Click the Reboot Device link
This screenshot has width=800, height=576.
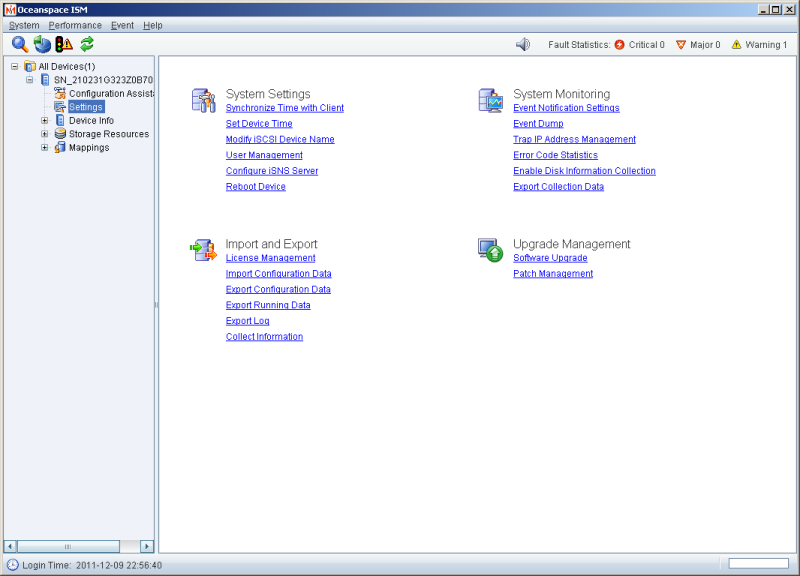click(256, 187)
